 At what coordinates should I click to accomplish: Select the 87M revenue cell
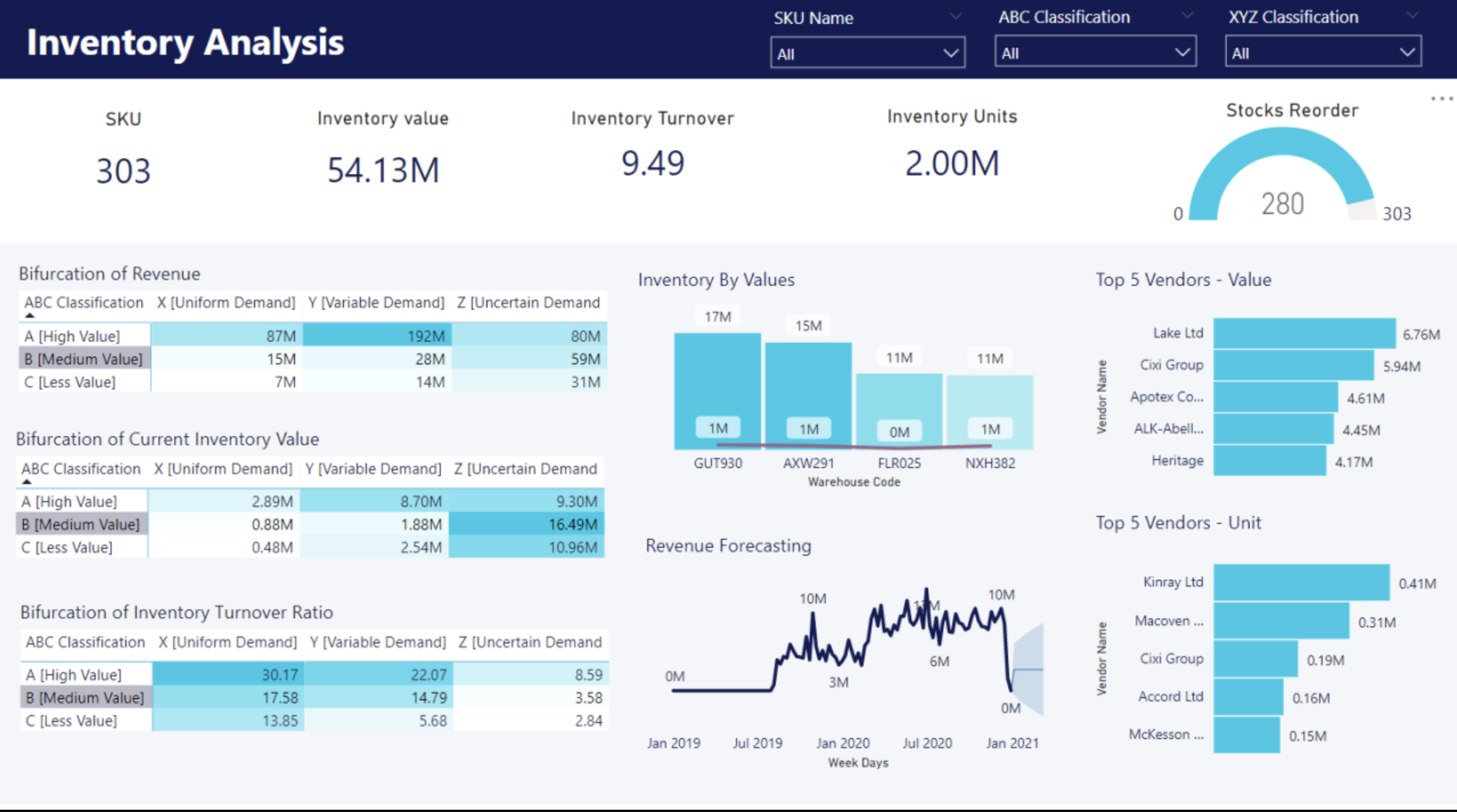coord(227,335)
